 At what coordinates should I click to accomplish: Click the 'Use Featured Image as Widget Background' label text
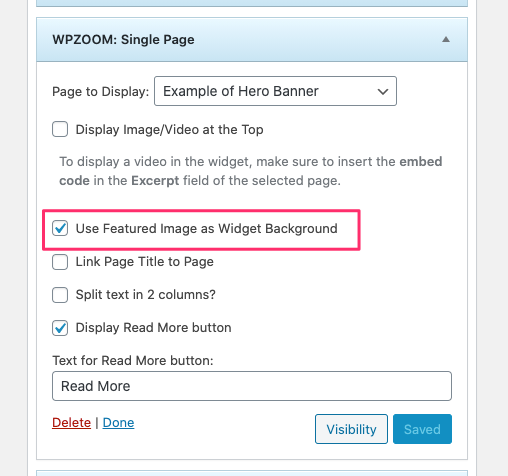coord(207,229)
